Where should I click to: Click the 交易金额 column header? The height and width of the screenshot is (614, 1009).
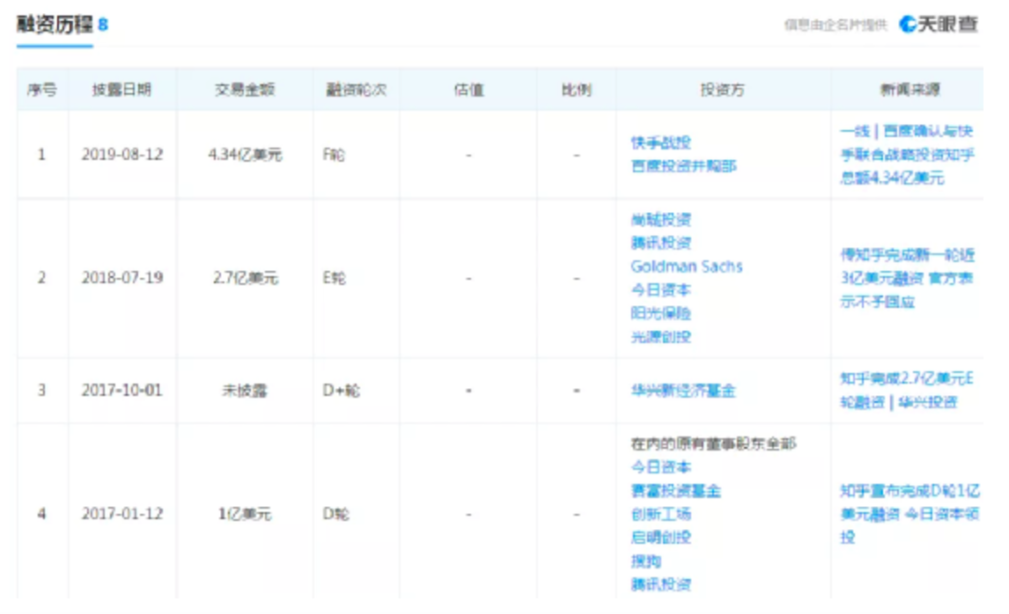point(245,89)
